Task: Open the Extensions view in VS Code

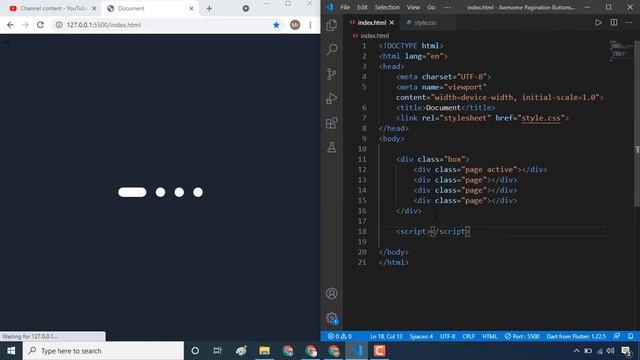Action: click(331, 123)
